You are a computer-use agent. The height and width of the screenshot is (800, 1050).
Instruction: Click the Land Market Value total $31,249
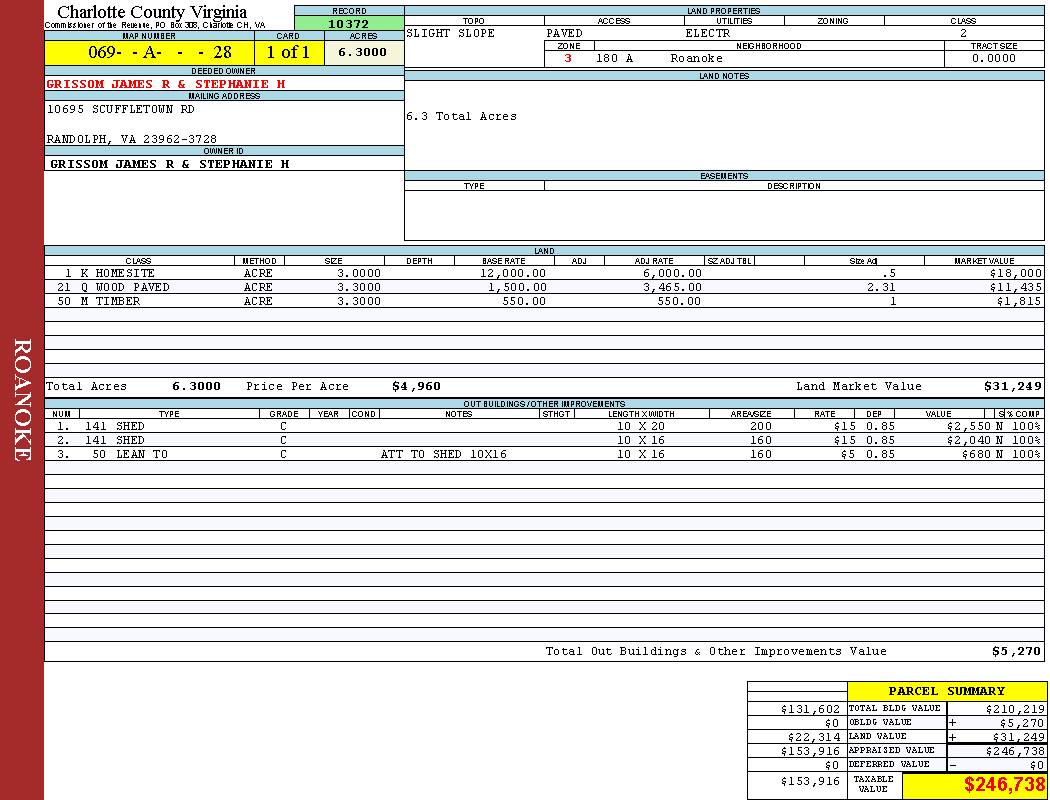(x=1012, y=386)
